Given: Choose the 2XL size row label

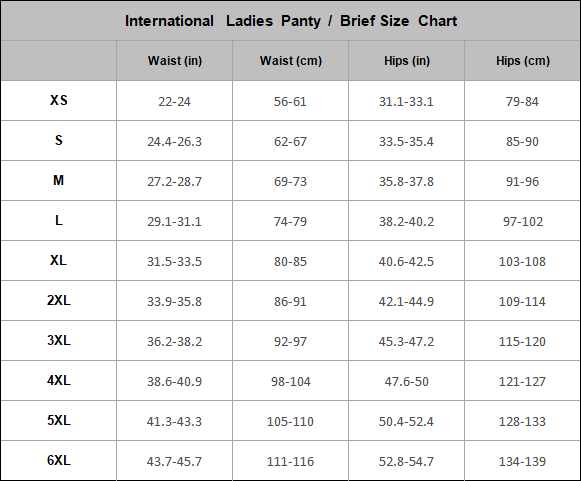Looking at the screenshot, I should 59,300.
